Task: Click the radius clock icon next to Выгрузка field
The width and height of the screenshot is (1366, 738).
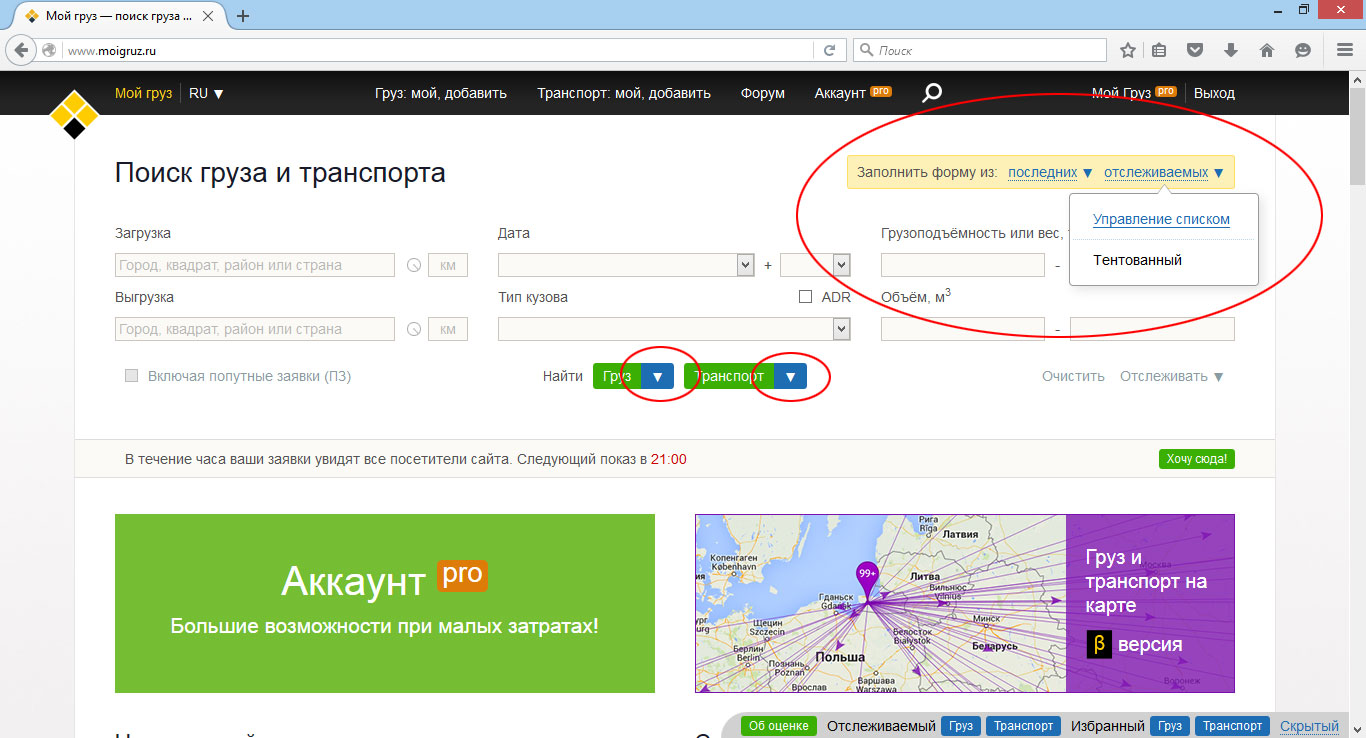Action: click(x=414, y=330)
